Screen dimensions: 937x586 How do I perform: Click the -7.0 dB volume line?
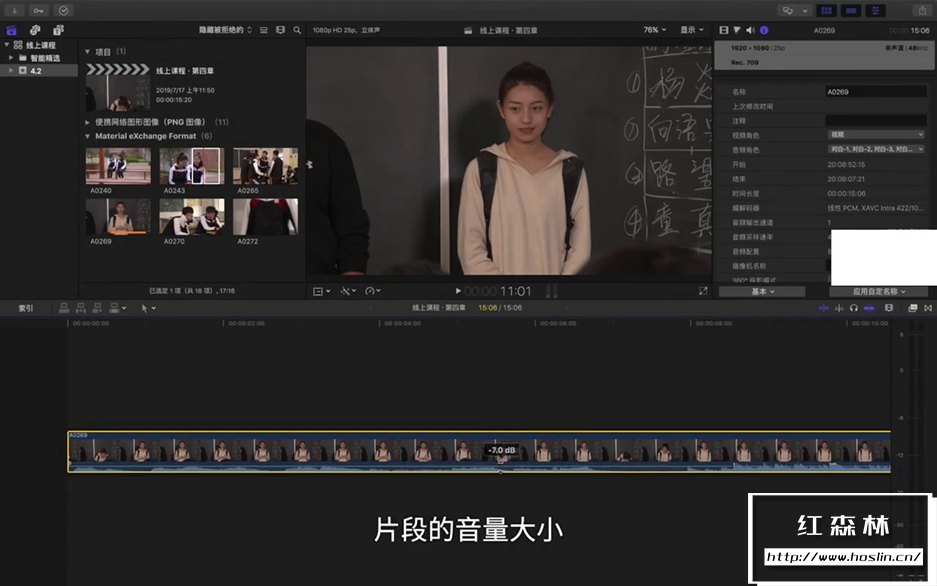coord(501,450)
